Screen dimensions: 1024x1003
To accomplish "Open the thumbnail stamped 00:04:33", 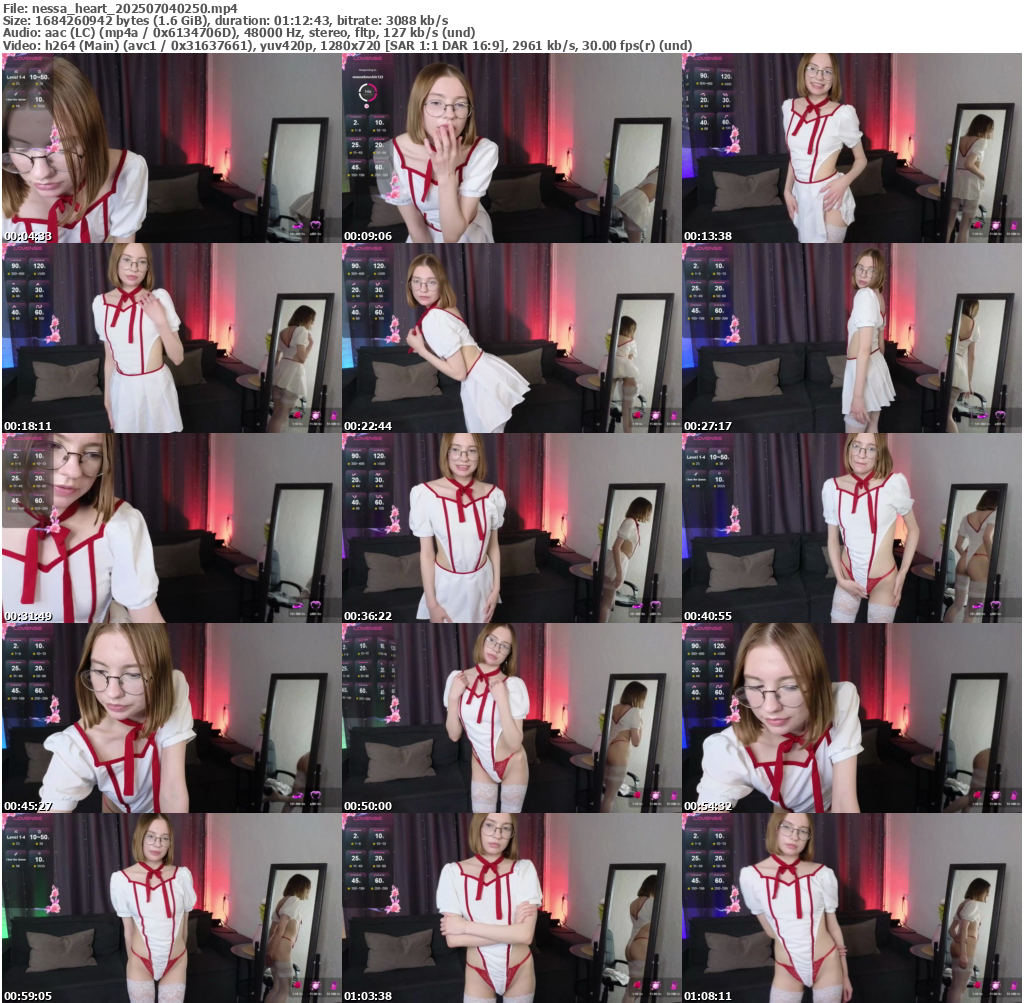I will pyautogui.click(x=171, y=148).
